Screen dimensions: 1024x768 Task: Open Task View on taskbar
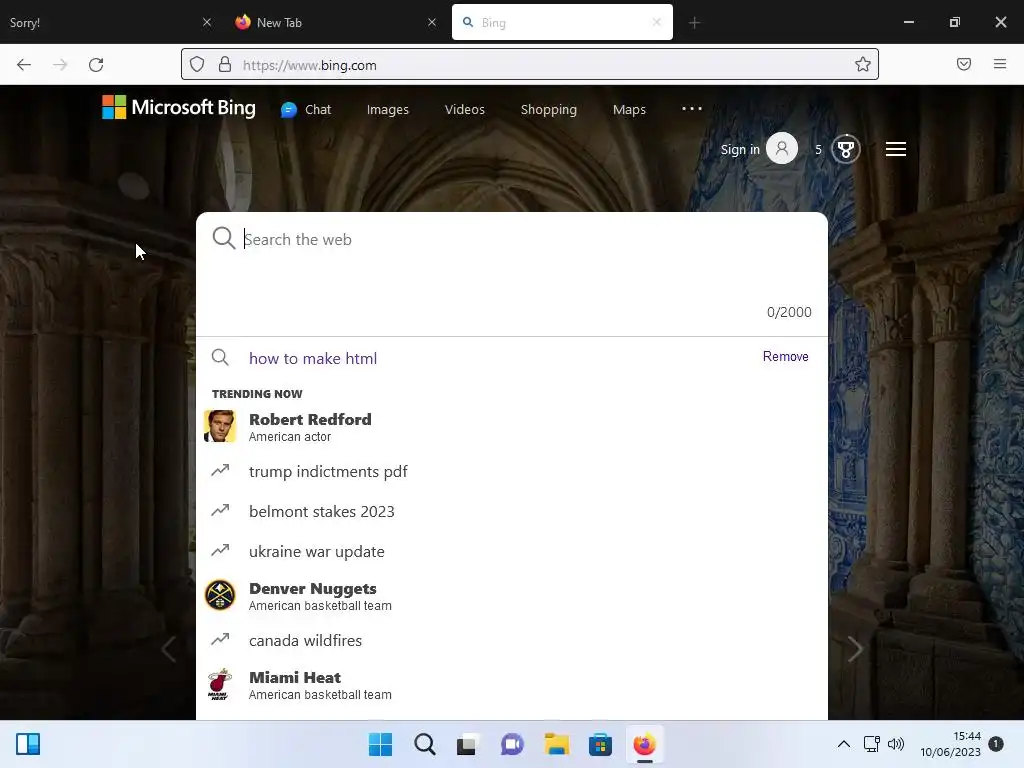(x=468, y=744)
